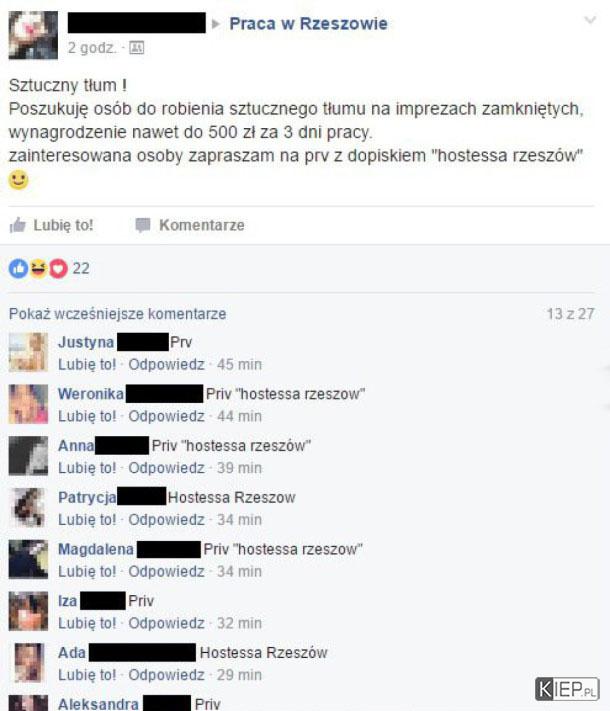Open the Praca w Rzeszowie group link
This screenshot has height=711, width=610.
click(x=308, y=24)
